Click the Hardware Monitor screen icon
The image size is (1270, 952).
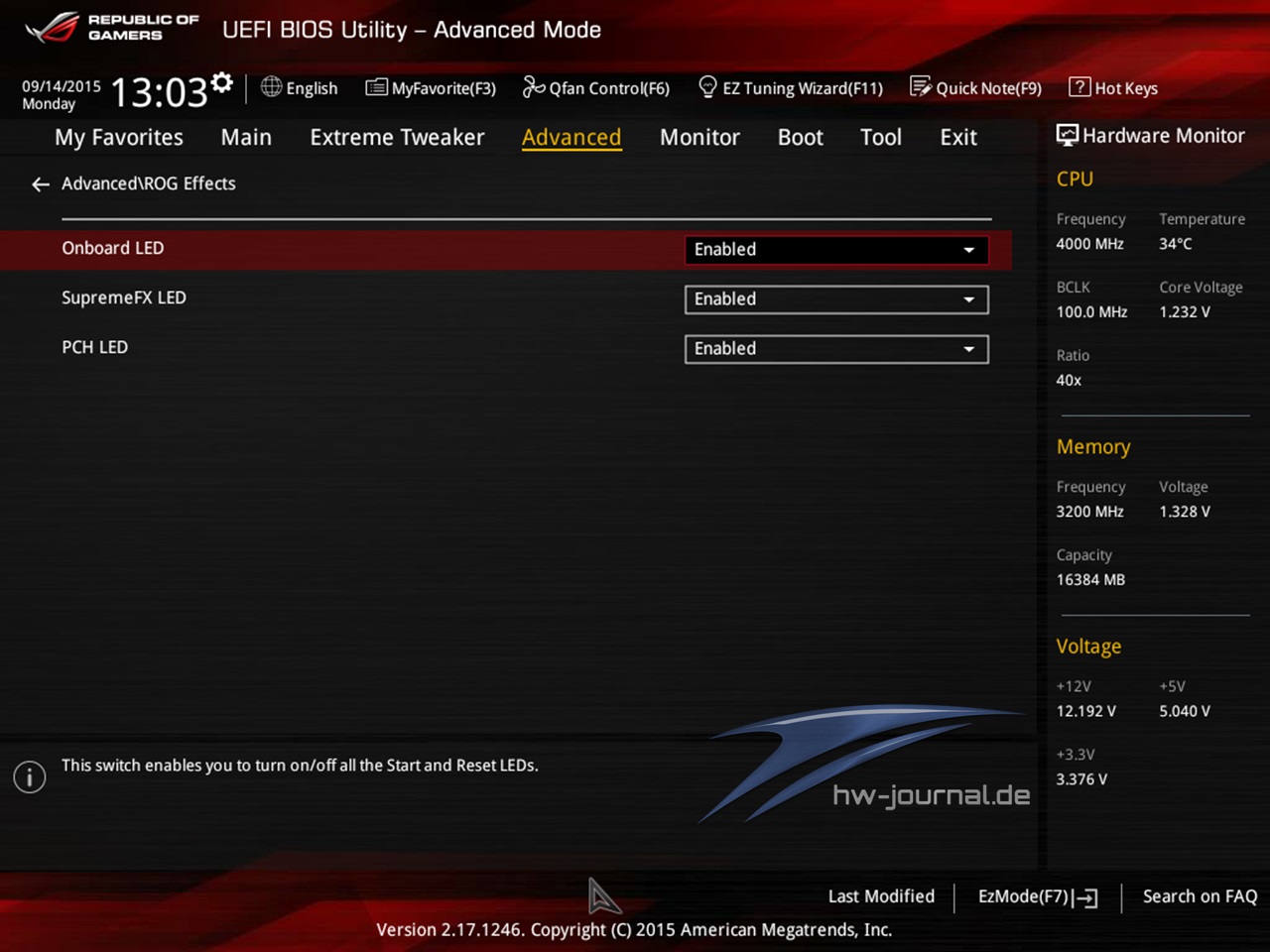click(x=1068, y=136)
